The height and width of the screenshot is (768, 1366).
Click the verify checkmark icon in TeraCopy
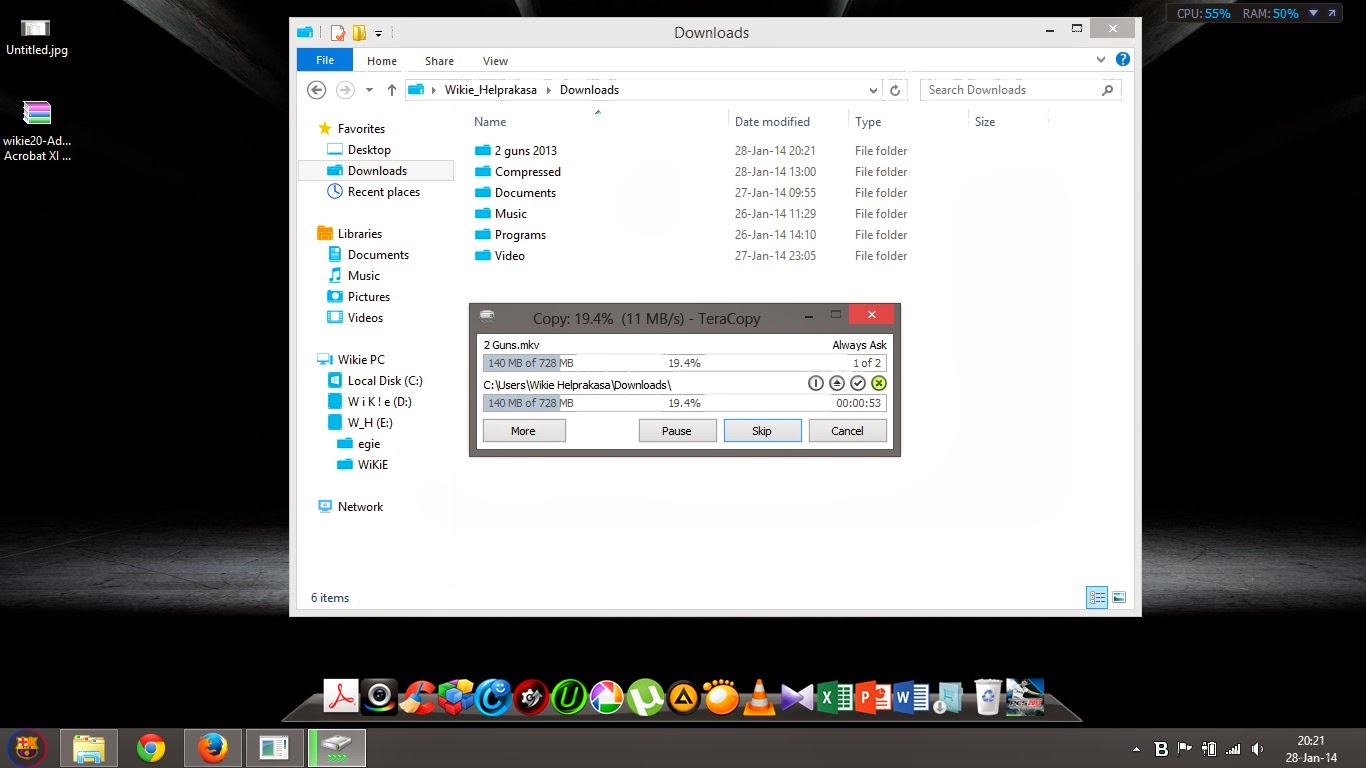(x=858, y=384)
